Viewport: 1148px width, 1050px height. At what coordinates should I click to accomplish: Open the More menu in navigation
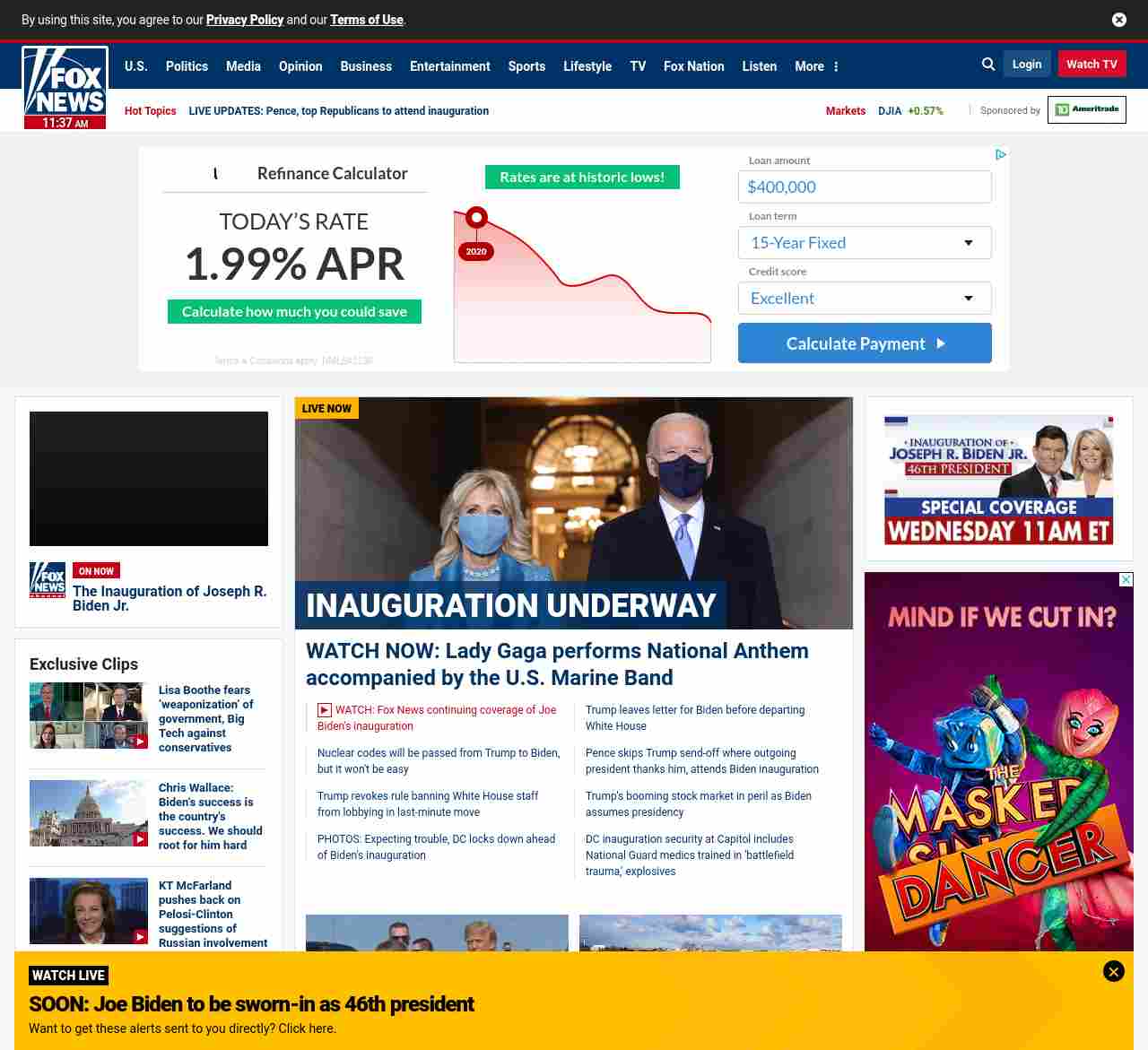[x=816, y=66]
